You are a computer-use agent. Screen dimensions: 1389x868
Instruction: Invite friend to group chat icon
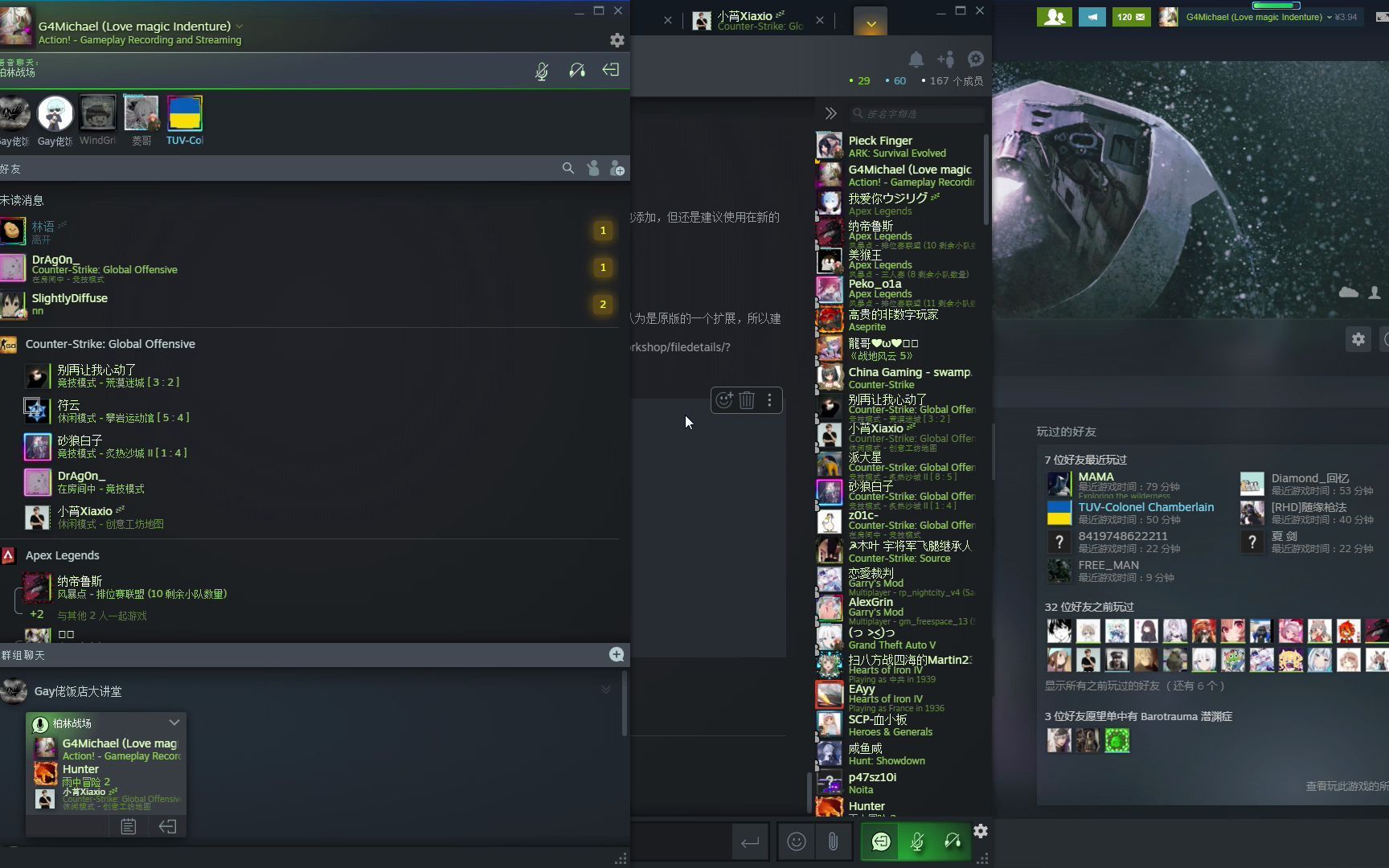tap(946, 59)
